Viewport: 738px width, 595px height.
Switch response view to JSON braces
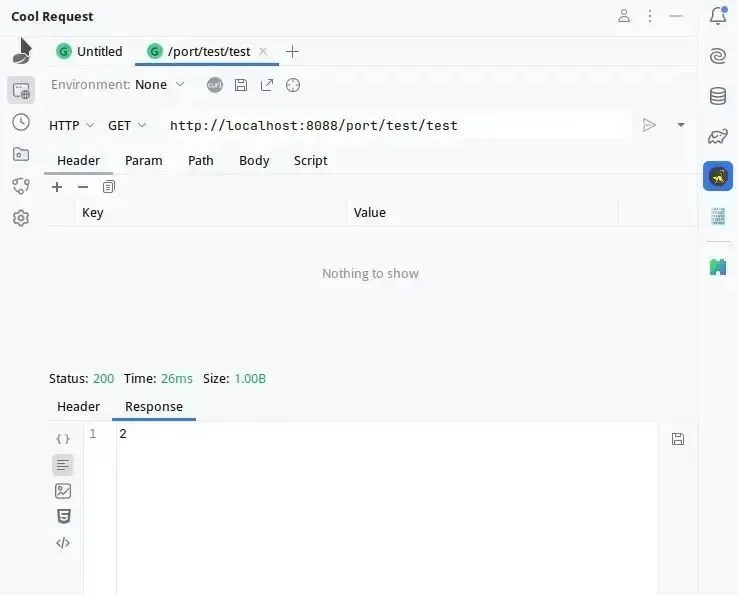[x=63, y=439]
